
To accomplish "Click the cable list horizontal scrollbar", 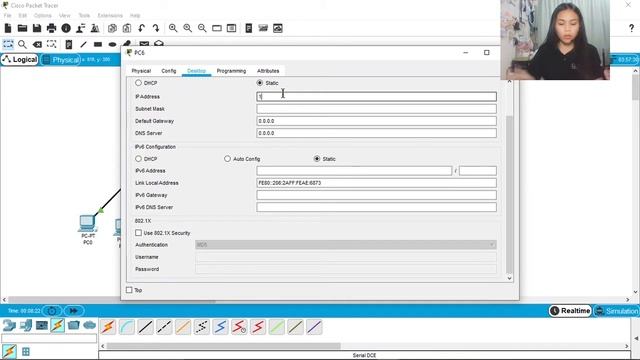I will 224,346.
